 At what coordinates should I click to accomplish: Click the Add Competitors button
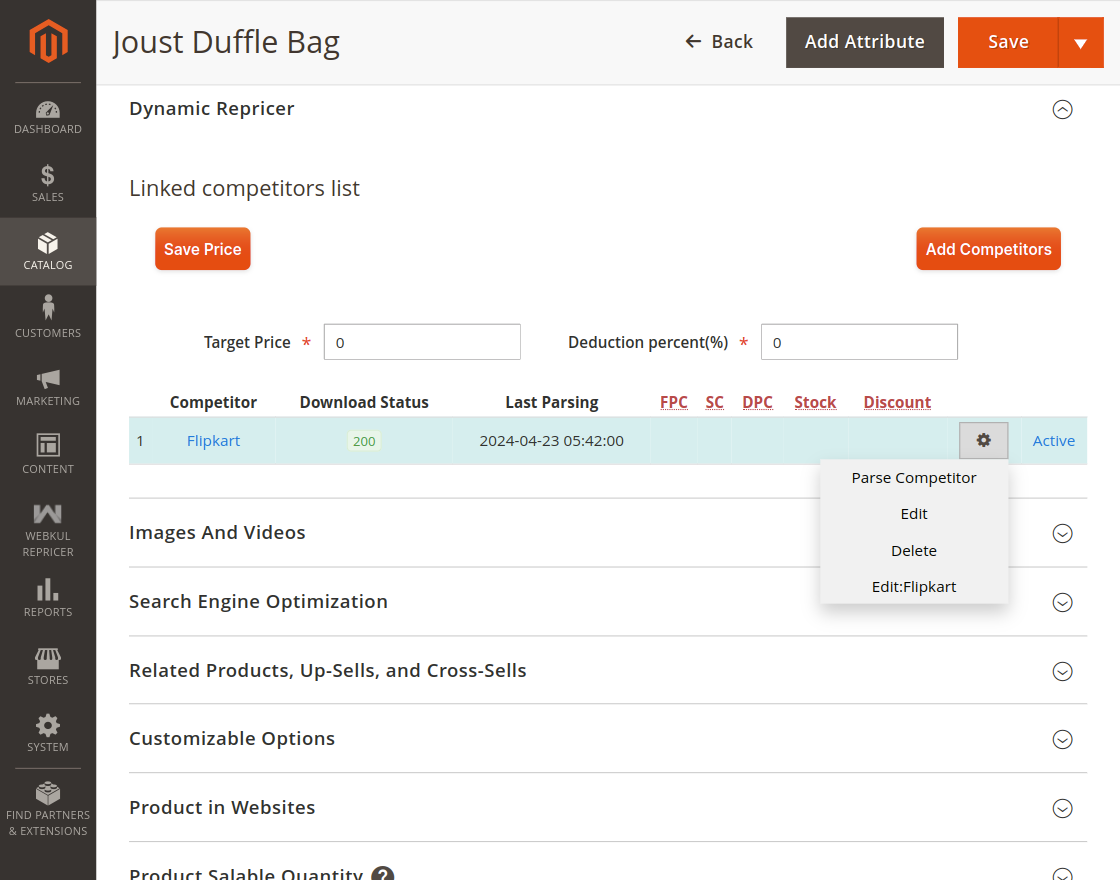point(988,249)
